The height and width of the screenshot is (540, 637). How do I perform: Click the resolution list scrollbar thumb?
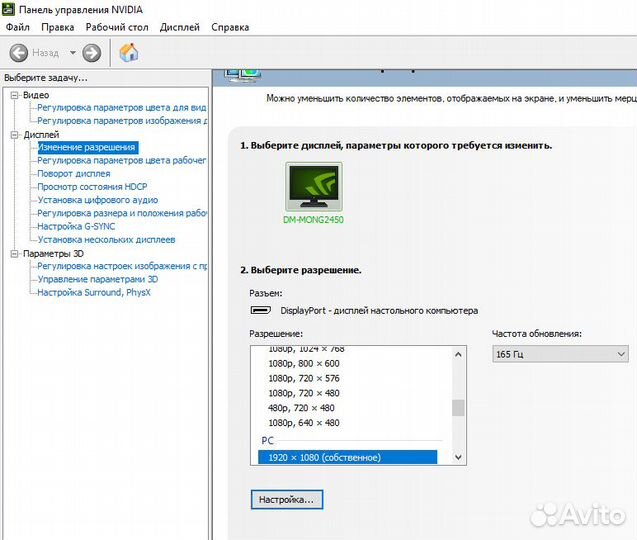pos(458,408)
